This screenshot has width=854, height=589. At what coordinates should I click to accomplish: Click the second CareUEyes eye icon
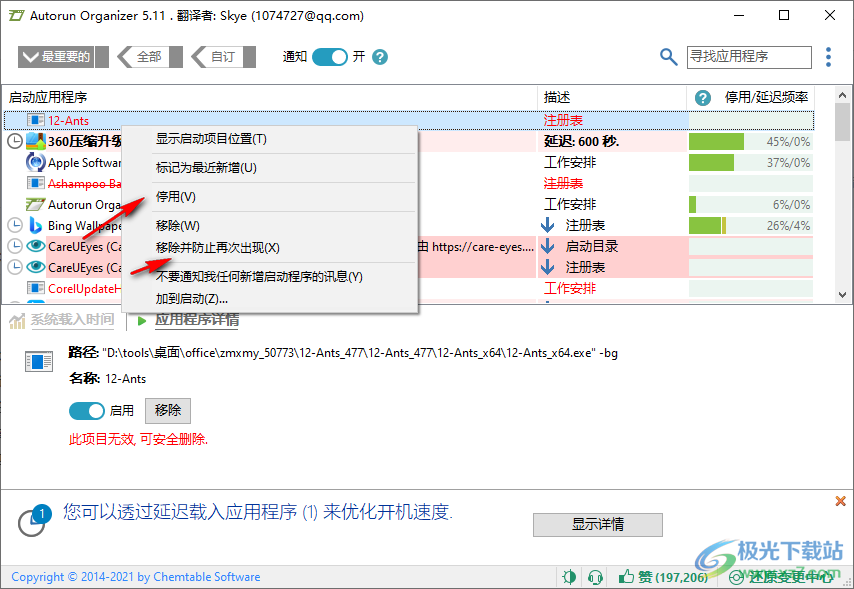(35, 267)
